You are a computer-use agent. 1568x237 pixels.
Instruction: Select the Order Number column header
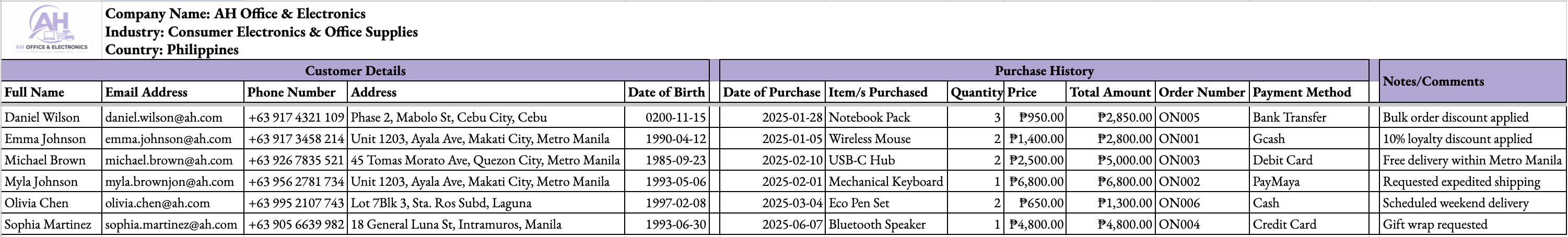[1201, 92]
